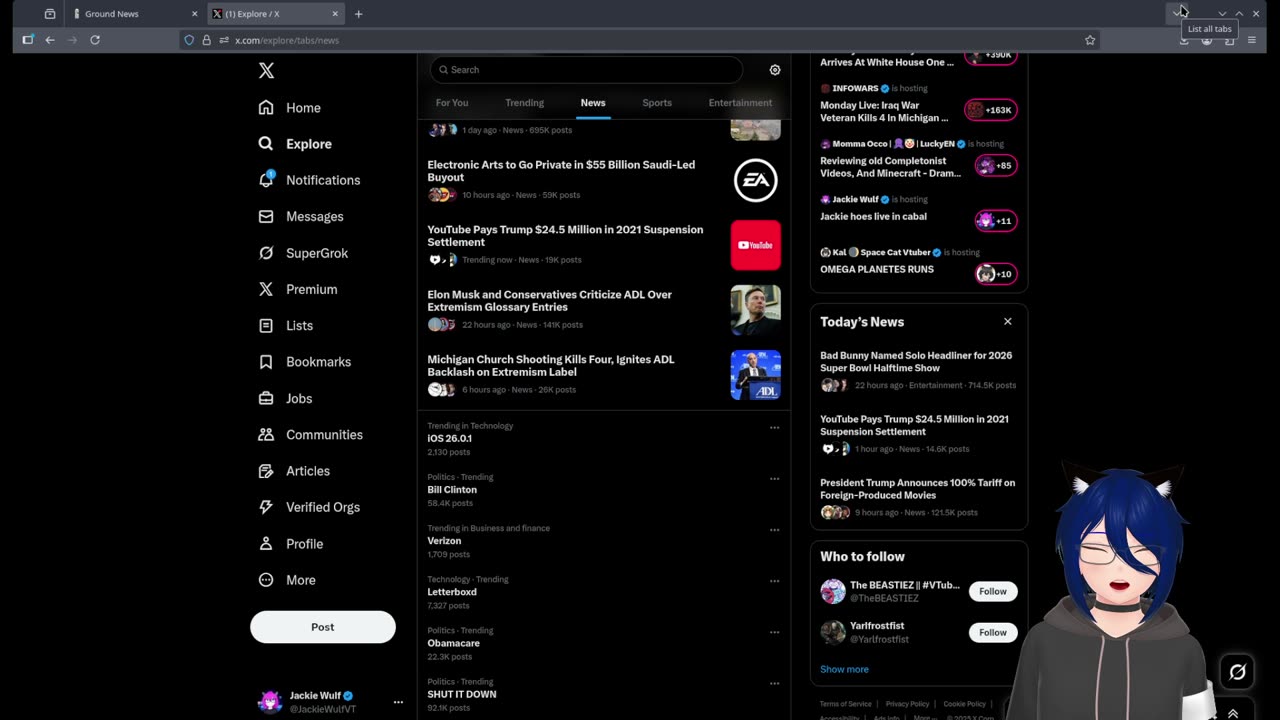The width and height of the screenshot is (1280, 720).
Task: Open the Cookie Policy link
Action: (x=964, y=704)
